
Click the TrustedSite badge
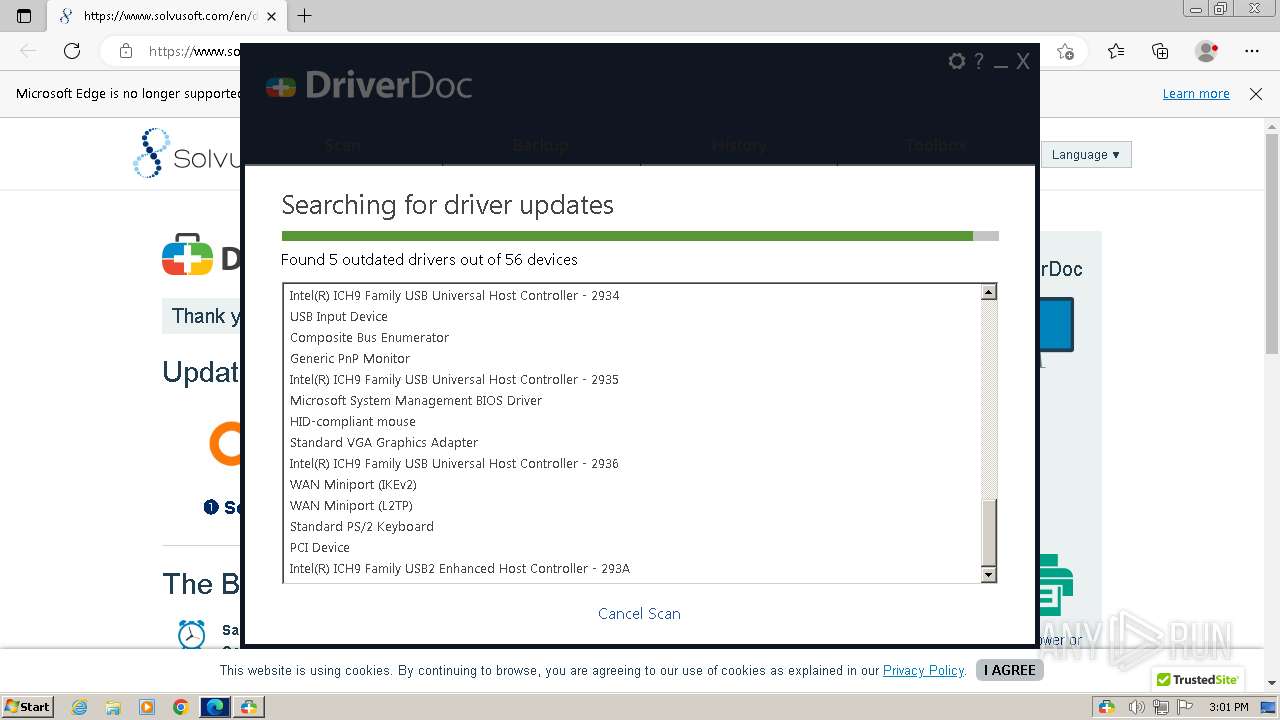click(x=1197, y=679)
